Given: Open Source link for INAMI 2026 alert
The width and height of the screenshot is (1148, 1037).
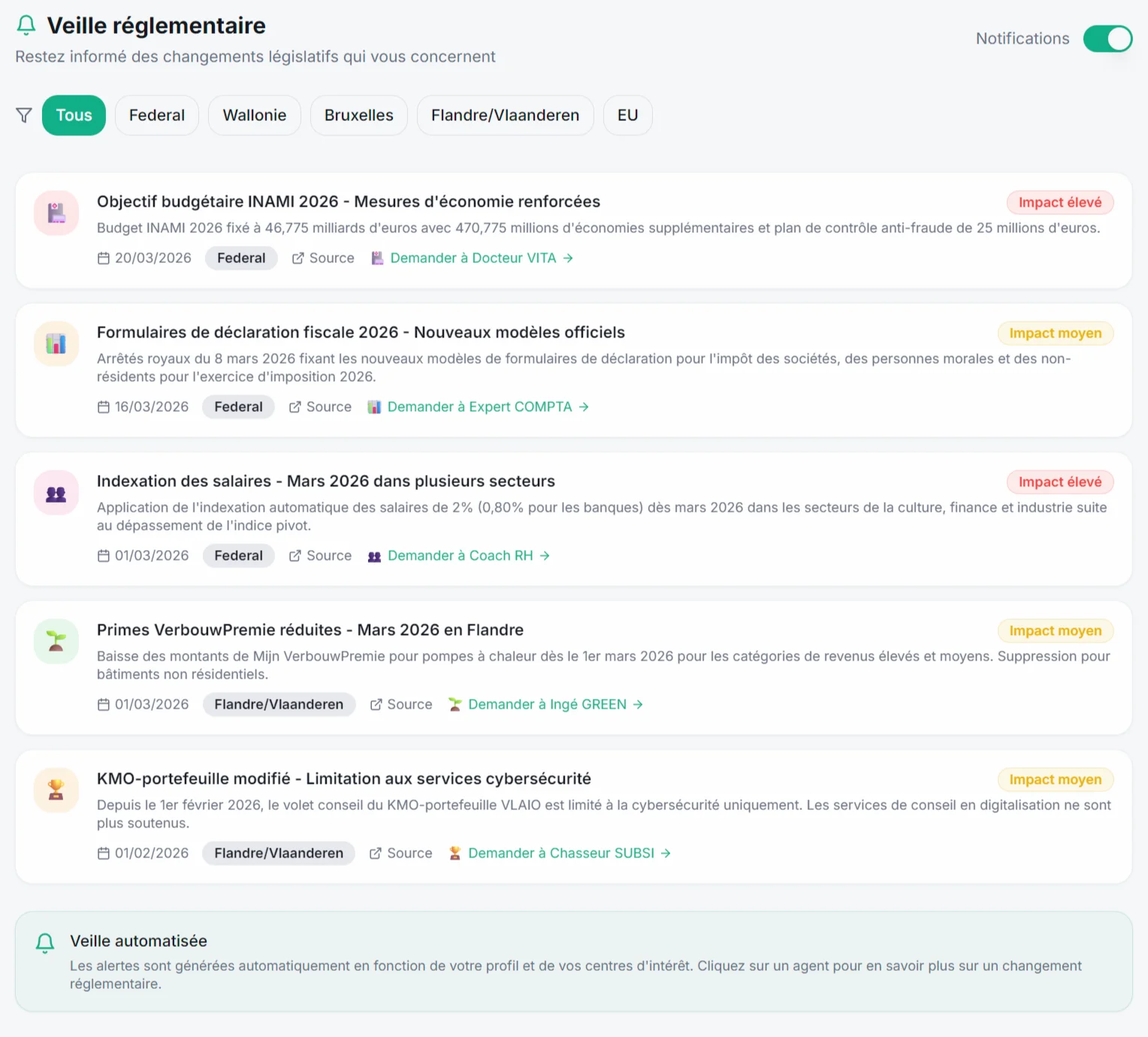Looking at the screenshot, I should click(322, 258).
